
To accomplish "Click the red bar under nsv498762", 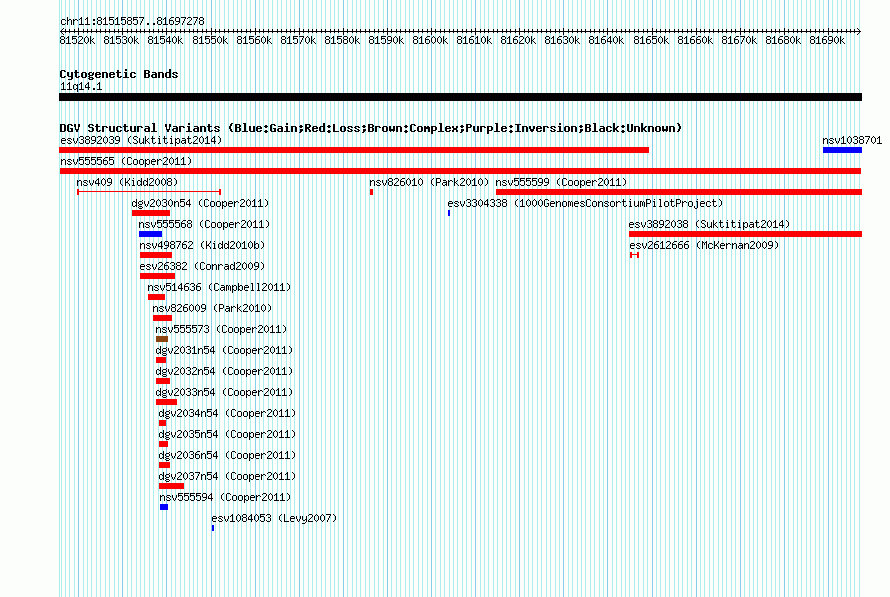I will 156,255.
